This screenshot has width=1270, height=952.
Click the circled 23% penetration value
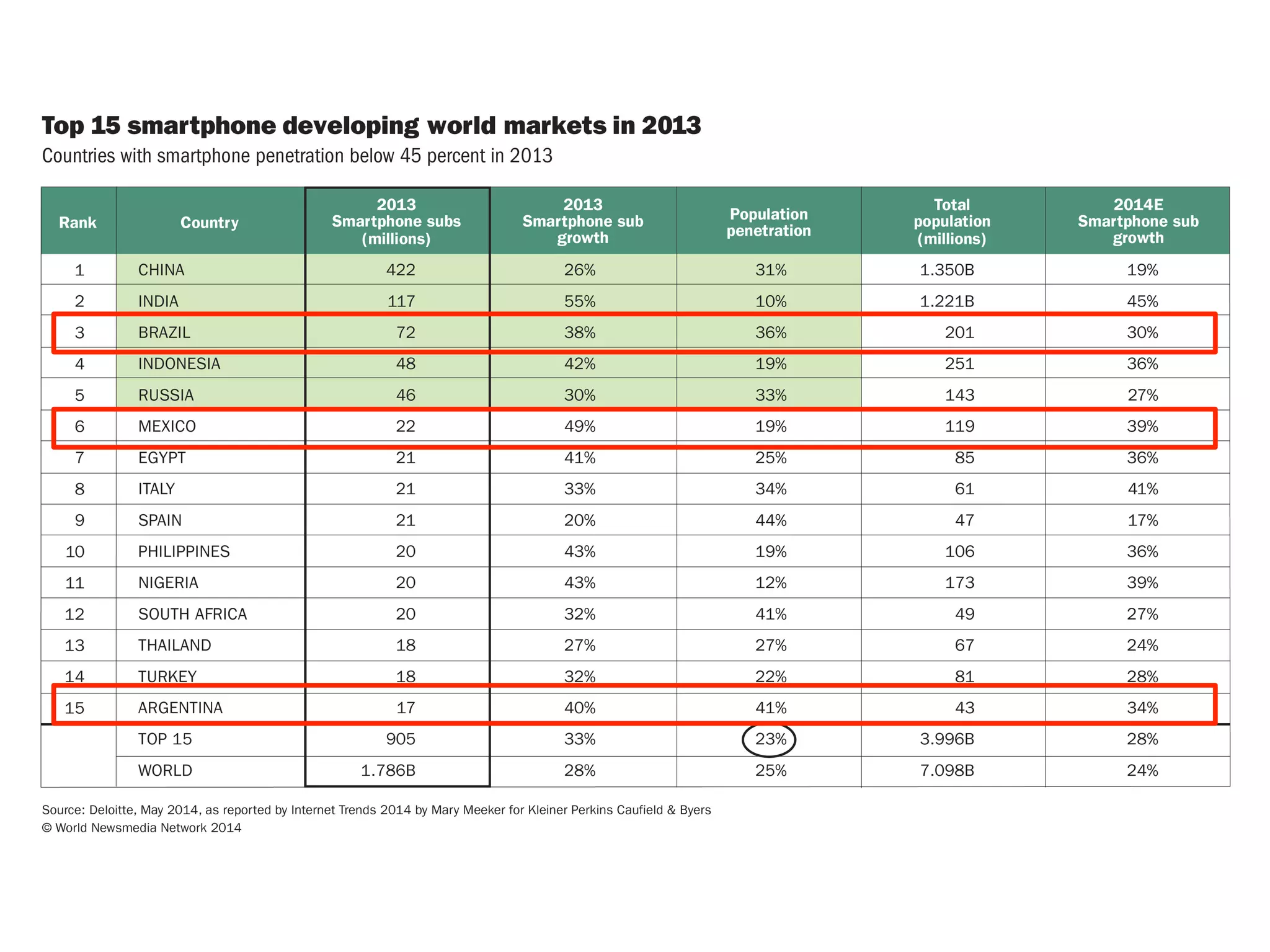click(770, 739)
